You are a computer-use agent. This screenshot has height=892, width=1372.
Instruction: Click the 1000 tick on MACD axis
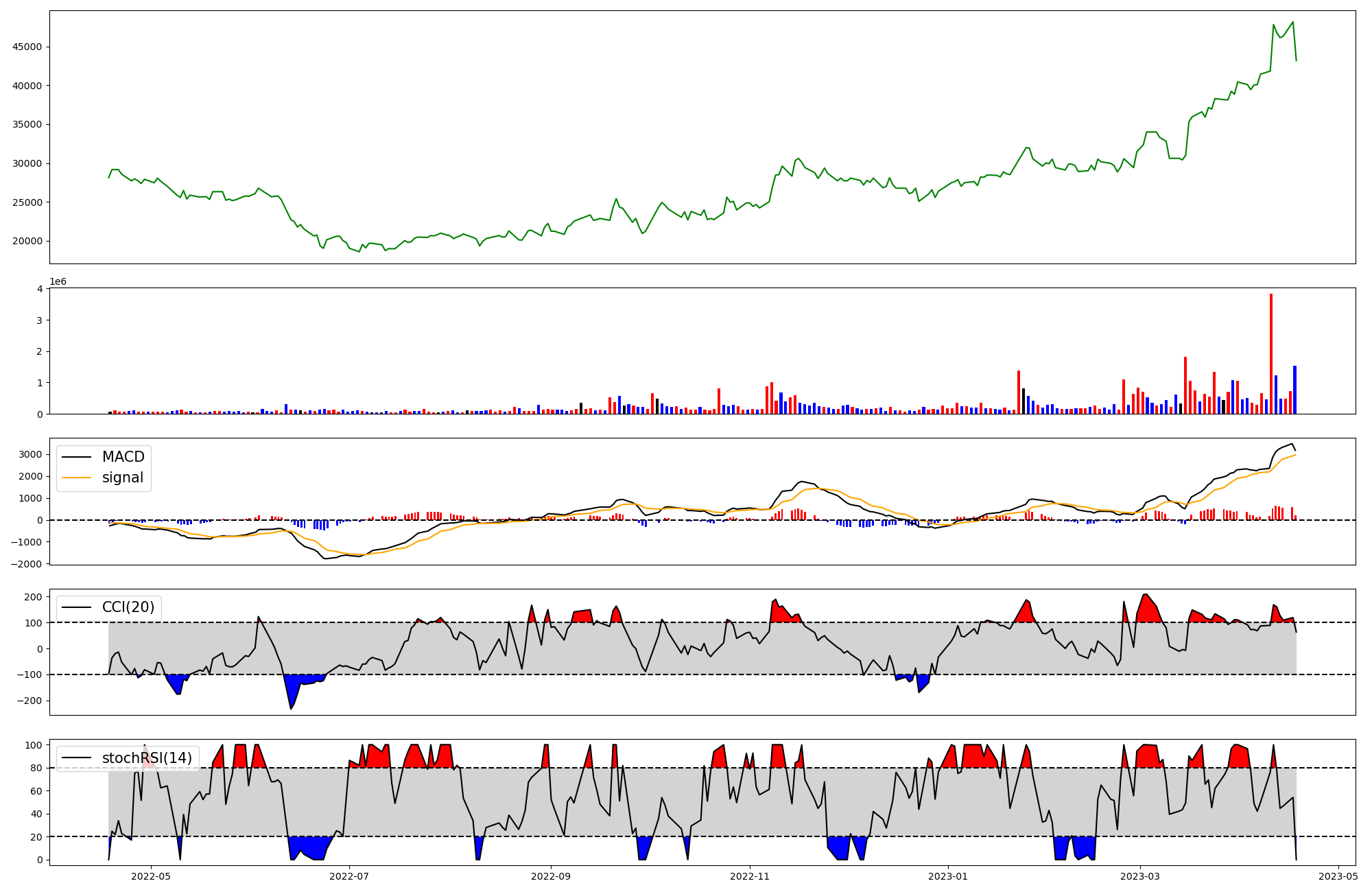[x=31, y=498]
